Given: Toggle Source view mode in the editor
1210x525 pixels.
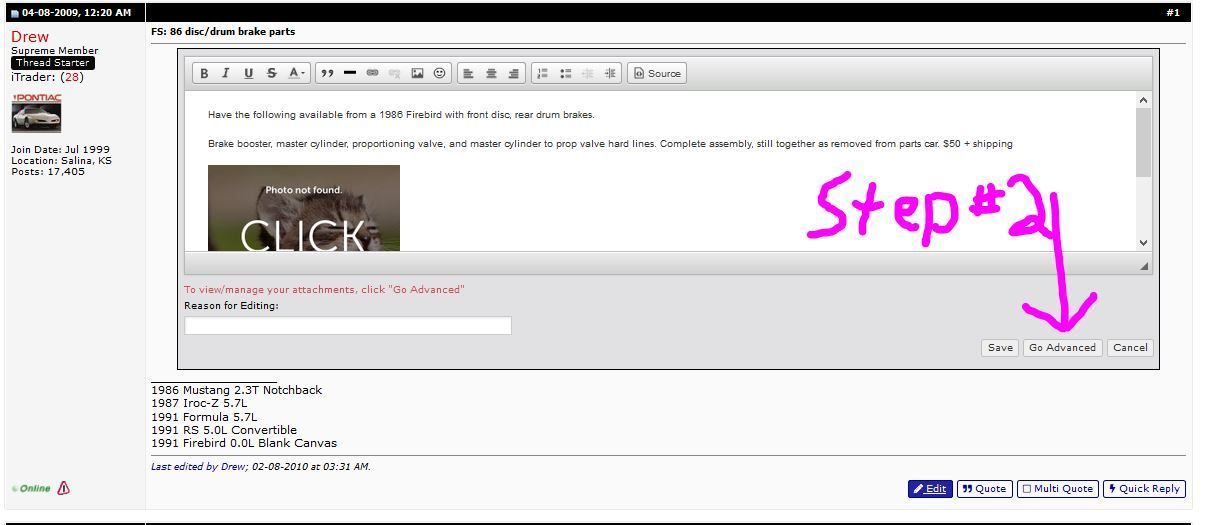Looking at the screenshot, I should coord(657,73).
